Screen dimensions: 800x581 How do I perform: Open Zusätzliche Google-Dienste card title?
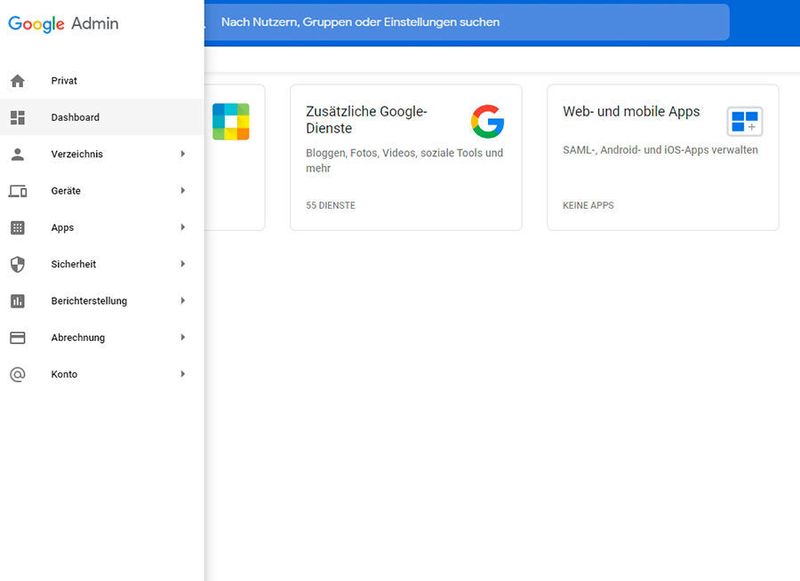(x=366, y=120)
